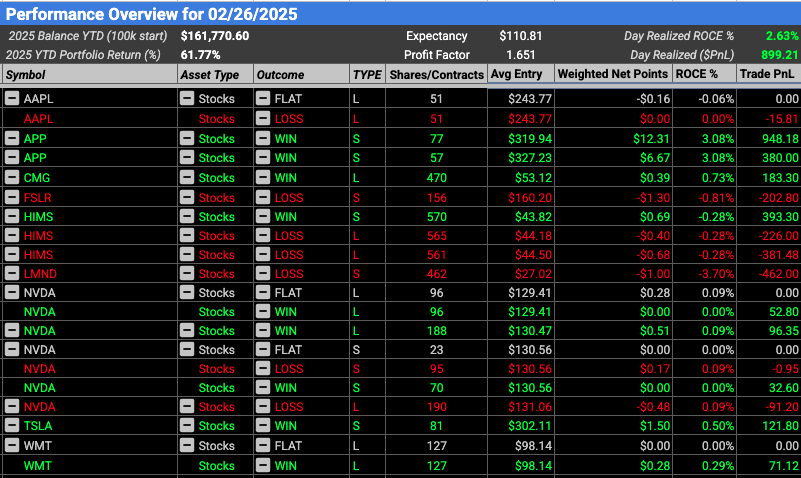Collapse LOSS outcome in the FSLR row

tap(263, 197)
